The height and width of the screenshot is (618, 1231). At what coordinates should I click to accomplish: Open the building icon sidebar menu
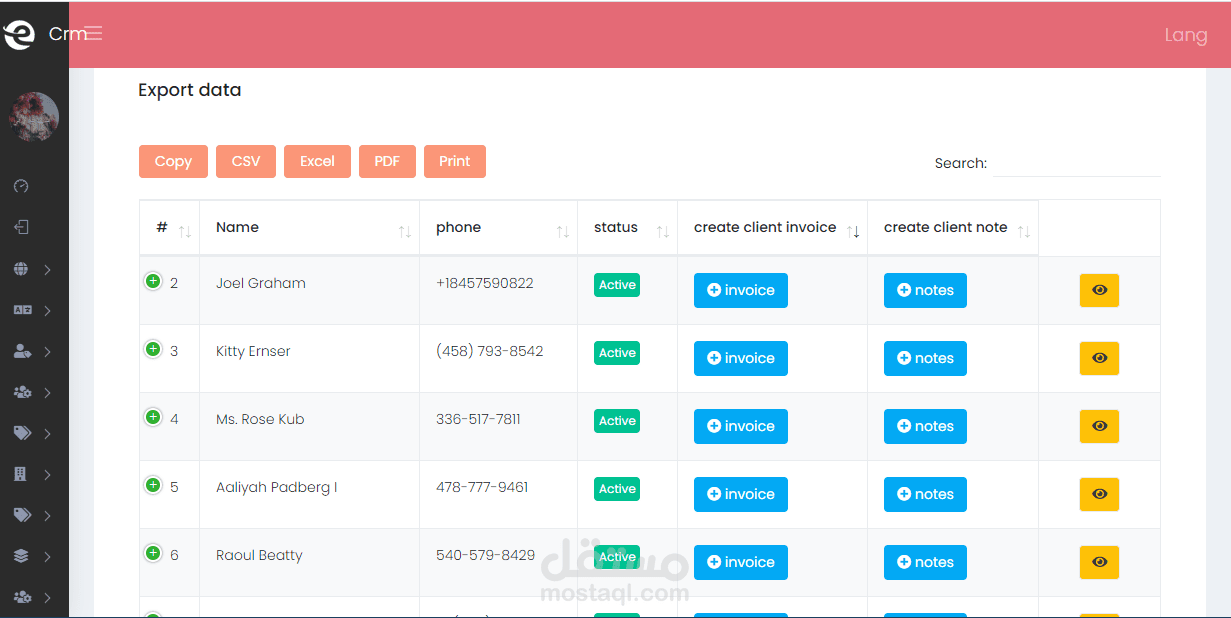click(x=20, y=474)
